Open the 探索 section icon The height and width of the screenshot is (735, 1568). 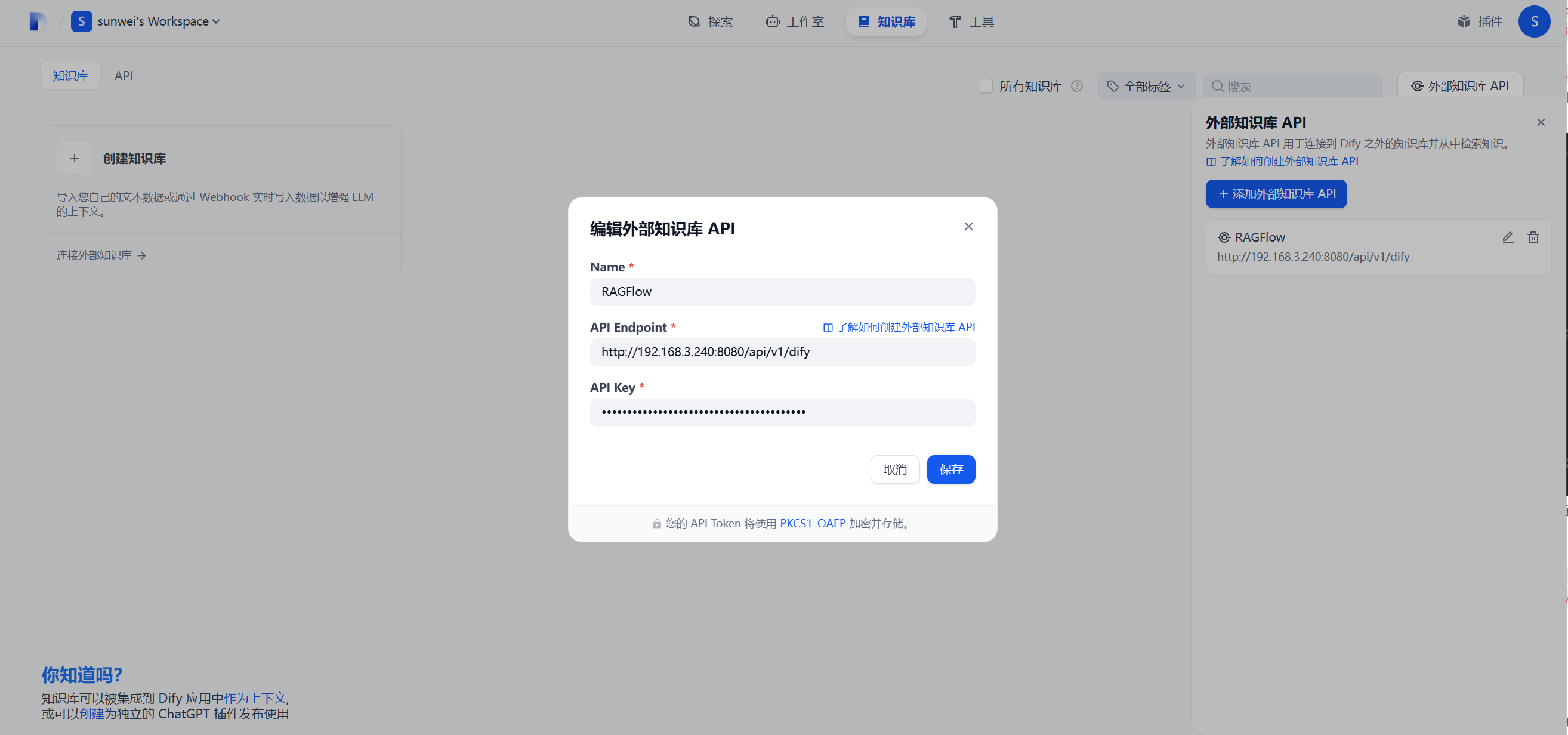pos(693,21)
